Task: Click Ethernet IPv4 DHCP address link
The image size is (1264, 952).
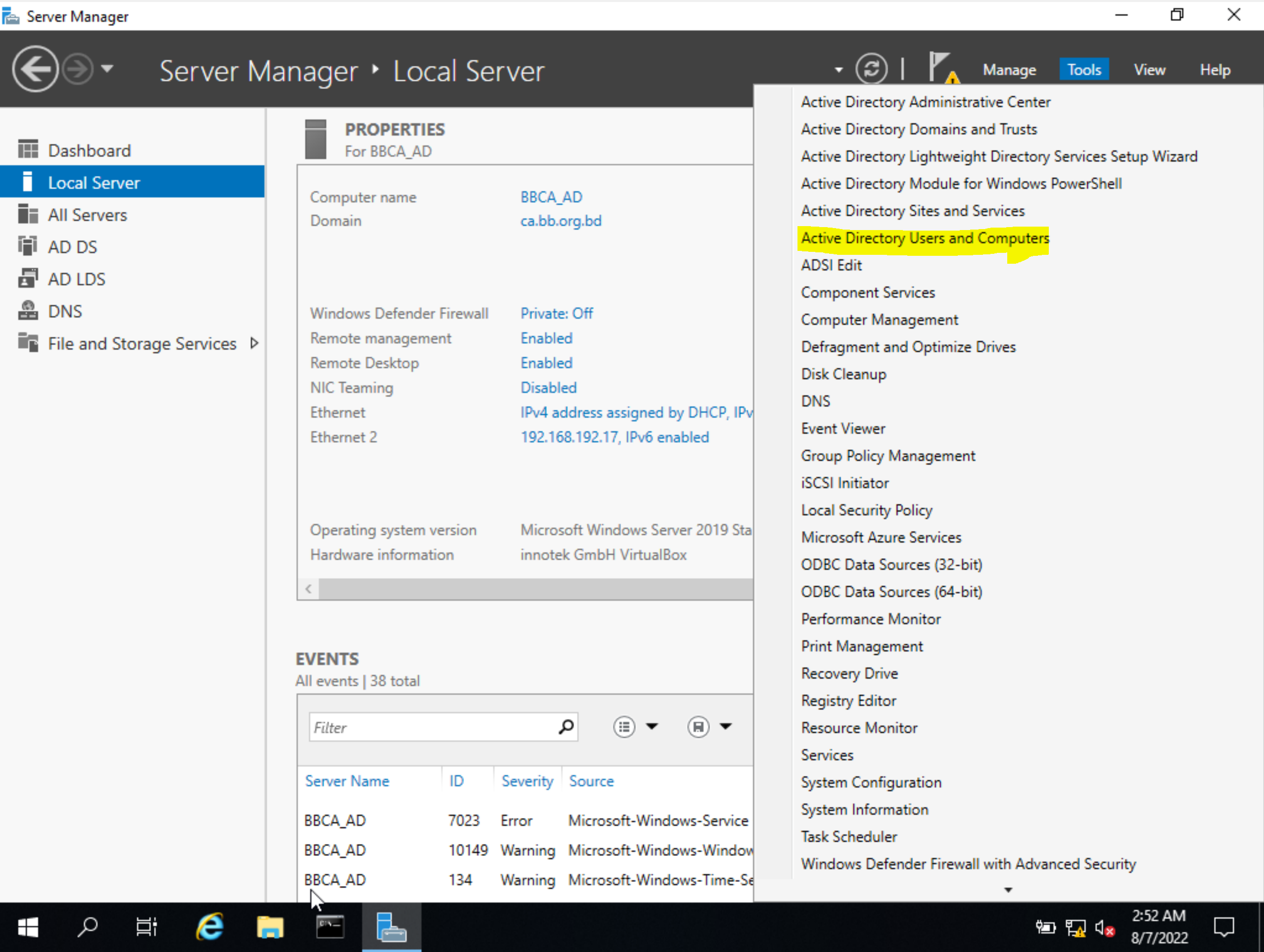Action: click(x=636, y=413)
